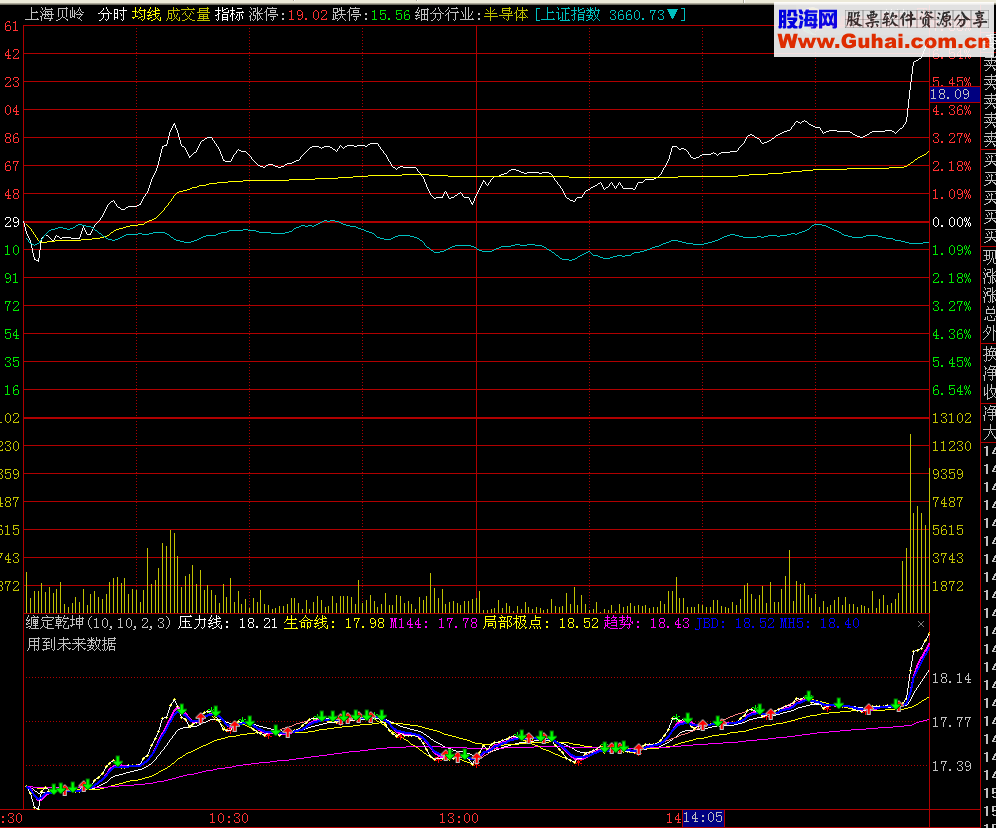Click the highlighted 14:05 time marker
The image size is (996, 828).
point(703,818)
